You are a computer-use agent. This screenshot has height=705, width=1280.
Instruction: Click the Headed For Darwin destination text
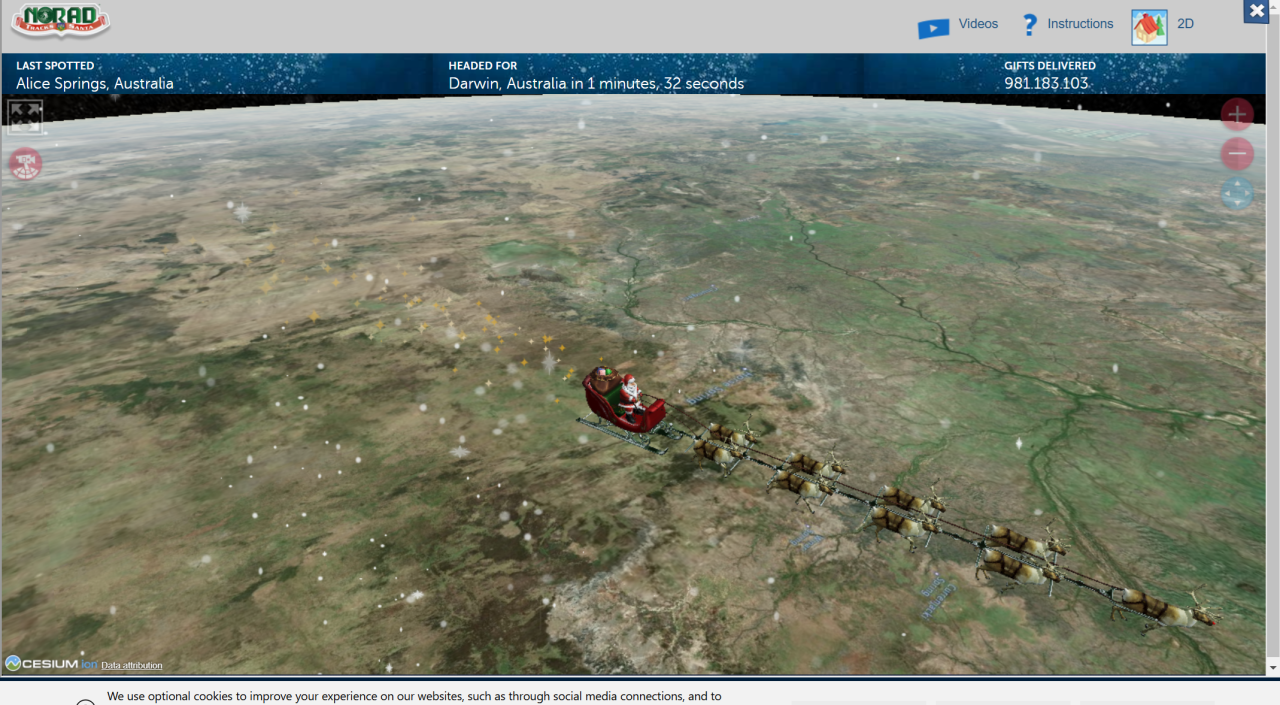pyautogui.click(x=596, y=84)
